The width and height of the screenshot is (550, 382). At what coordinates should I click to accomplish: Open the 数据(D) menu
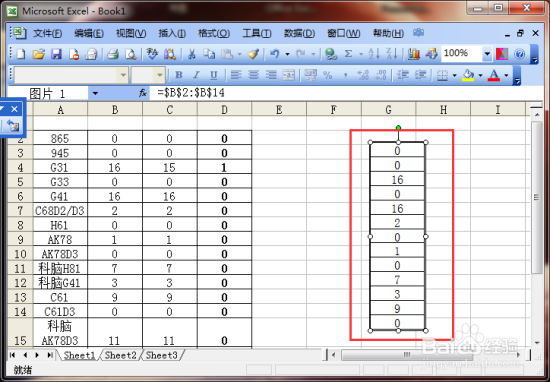click(299, 33)
